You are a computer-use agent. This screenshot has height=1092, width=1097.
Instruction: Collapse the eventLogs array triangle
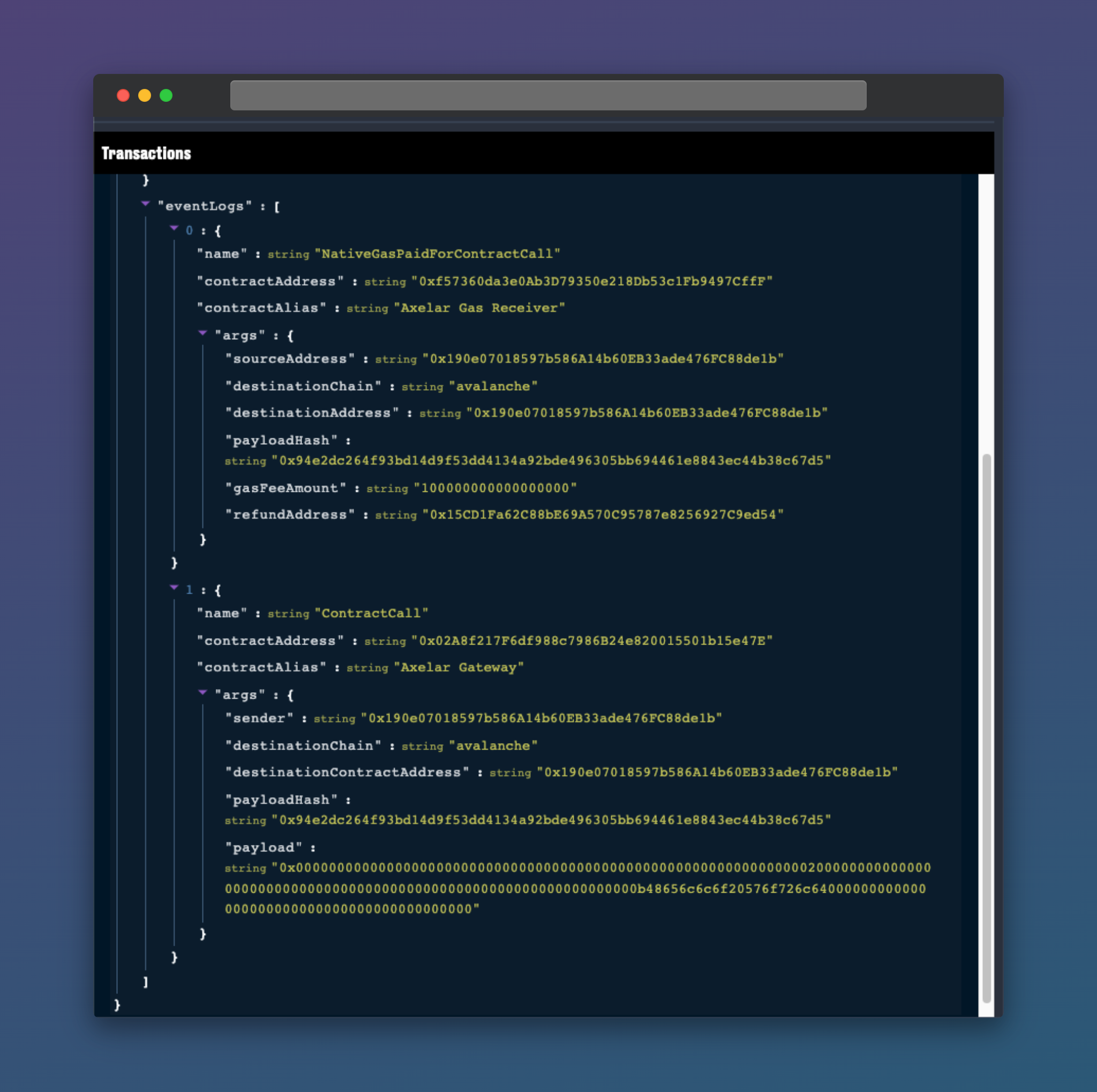[x=145, y=204]
